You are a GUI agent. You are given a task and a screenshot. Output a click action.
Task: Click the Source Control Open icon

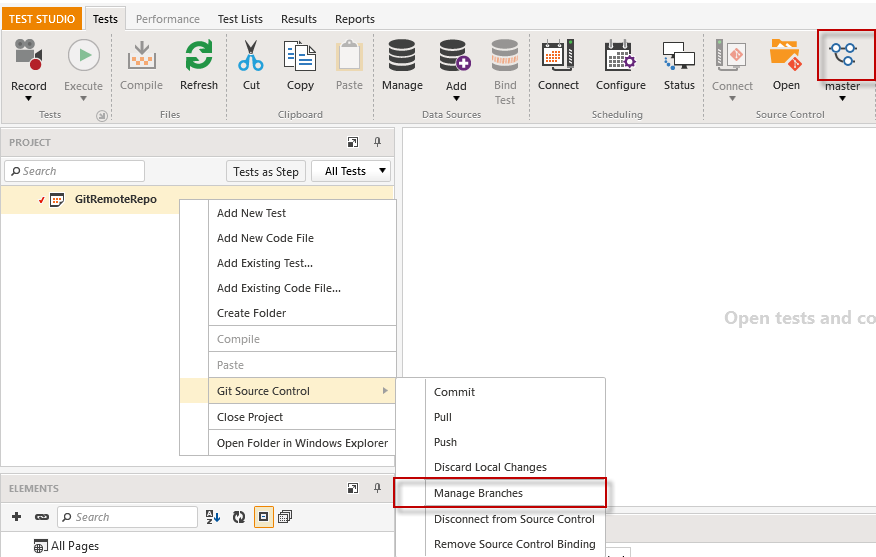coord(786,55)
